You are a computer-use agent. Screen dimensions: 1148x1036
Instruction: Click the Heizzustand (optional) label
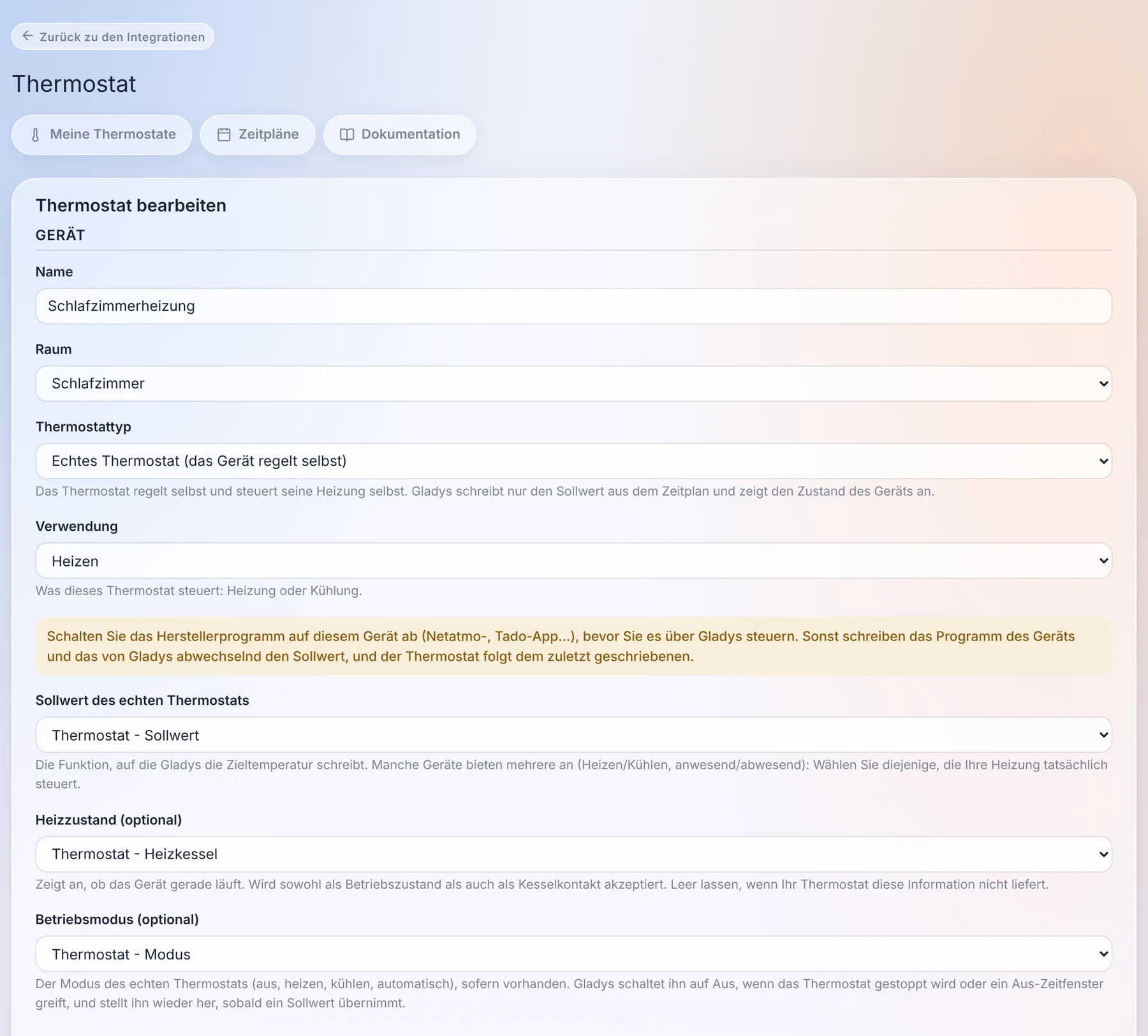(108, 820)
